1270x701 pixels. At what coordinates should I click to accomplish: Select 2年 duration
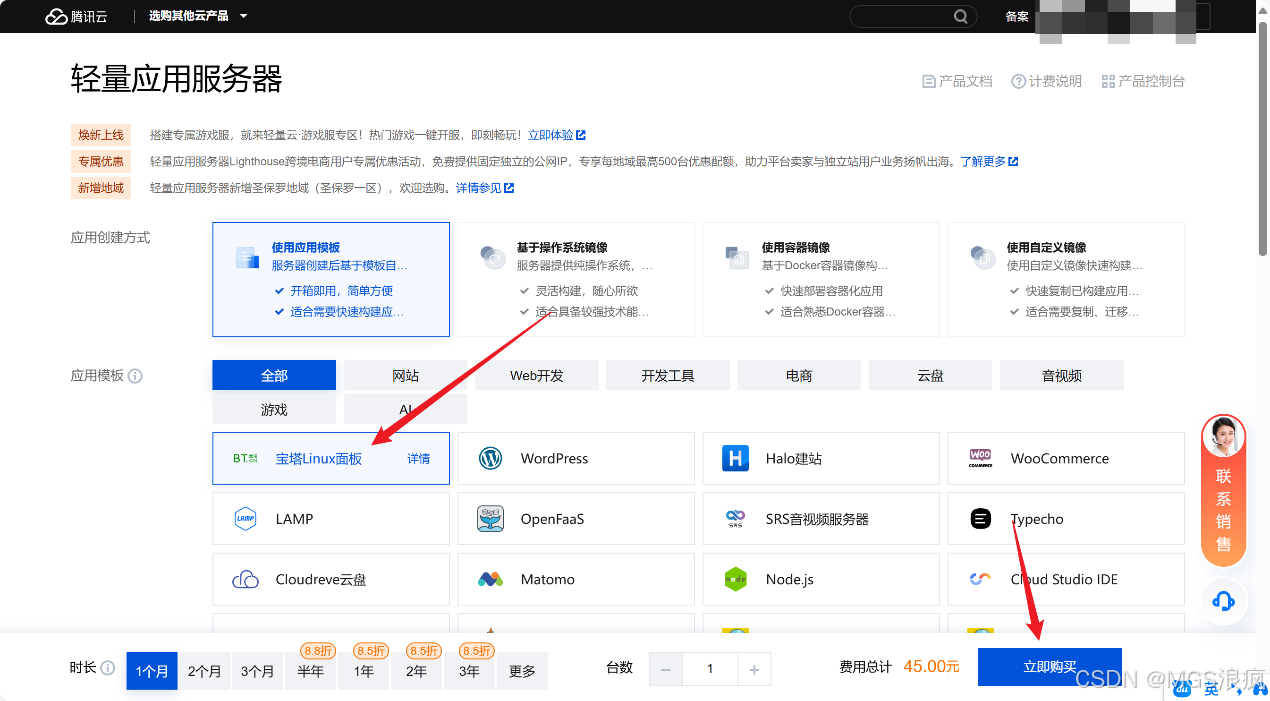point(416,670)
